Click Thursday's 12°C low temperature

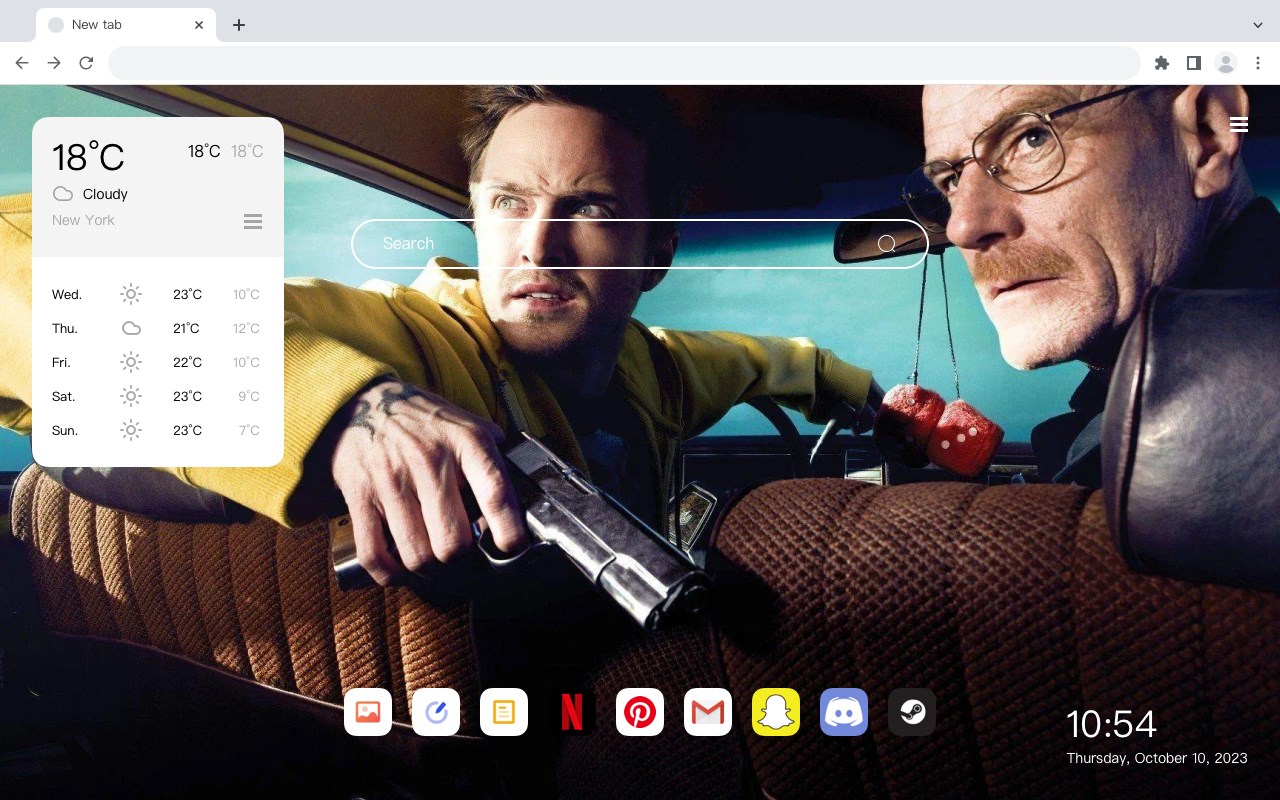247,328
